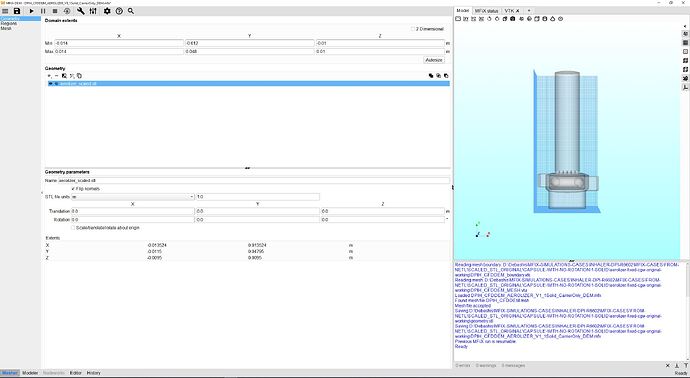Image resolution: width=690 pixels, height=378 pixels.
Task: Add geometry with the plus dropdown
Action: pyautogui.click(x=49, y=76)
